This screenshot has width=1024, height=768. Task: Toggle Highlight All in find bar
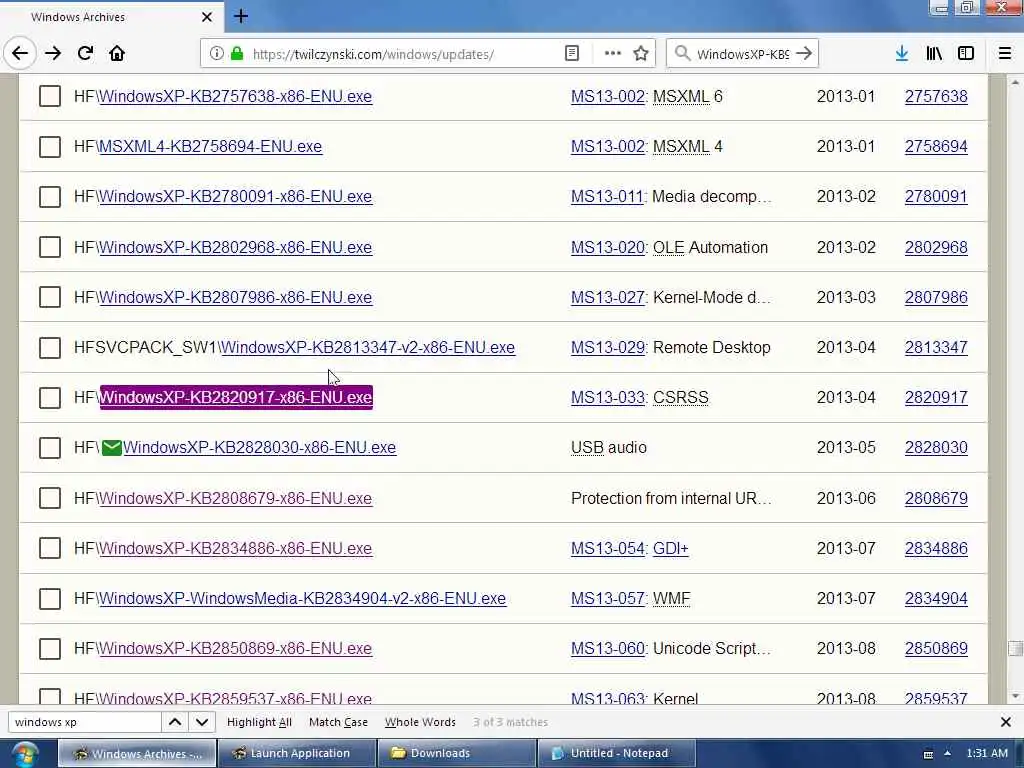[x=259, y=722]
